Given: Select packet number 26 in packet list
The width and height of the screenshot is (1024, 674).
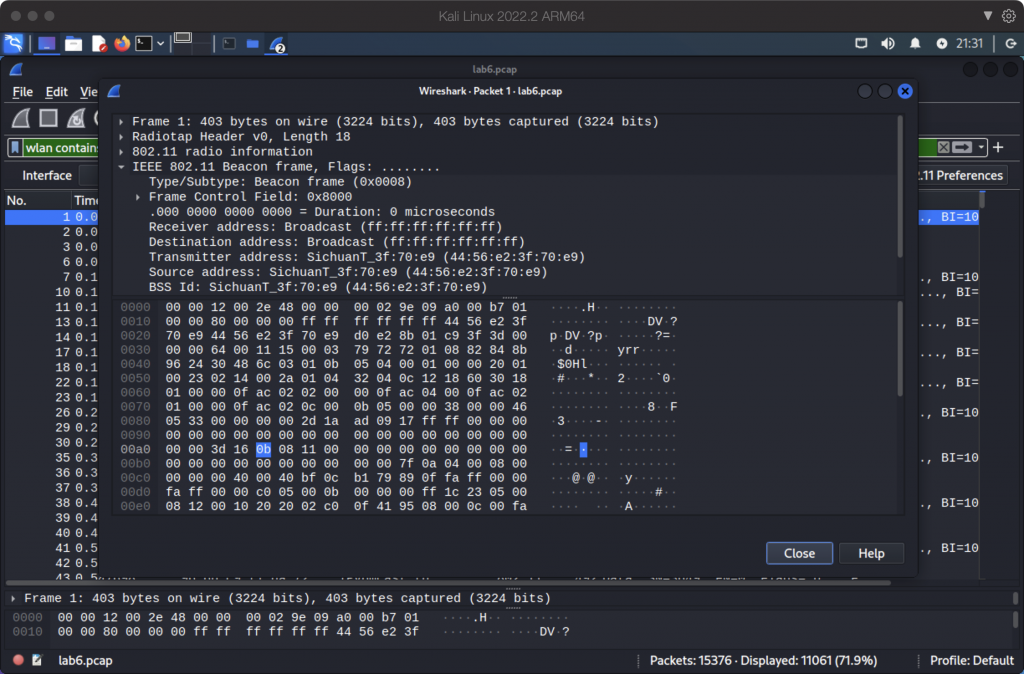Looking at the screenshot, I should 52,412.
